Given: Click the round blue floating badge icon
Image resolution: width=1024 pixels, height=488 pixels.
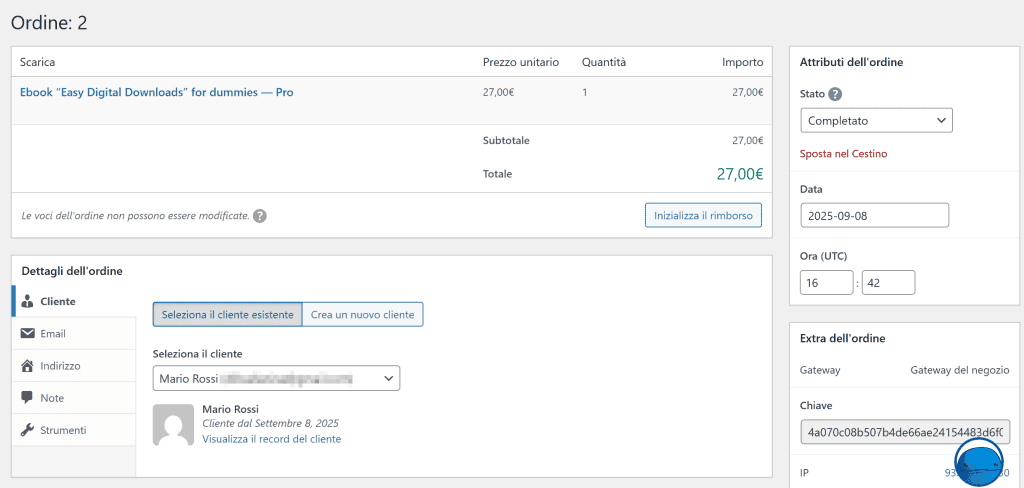Looking at the screenshot, I should 981,461.
